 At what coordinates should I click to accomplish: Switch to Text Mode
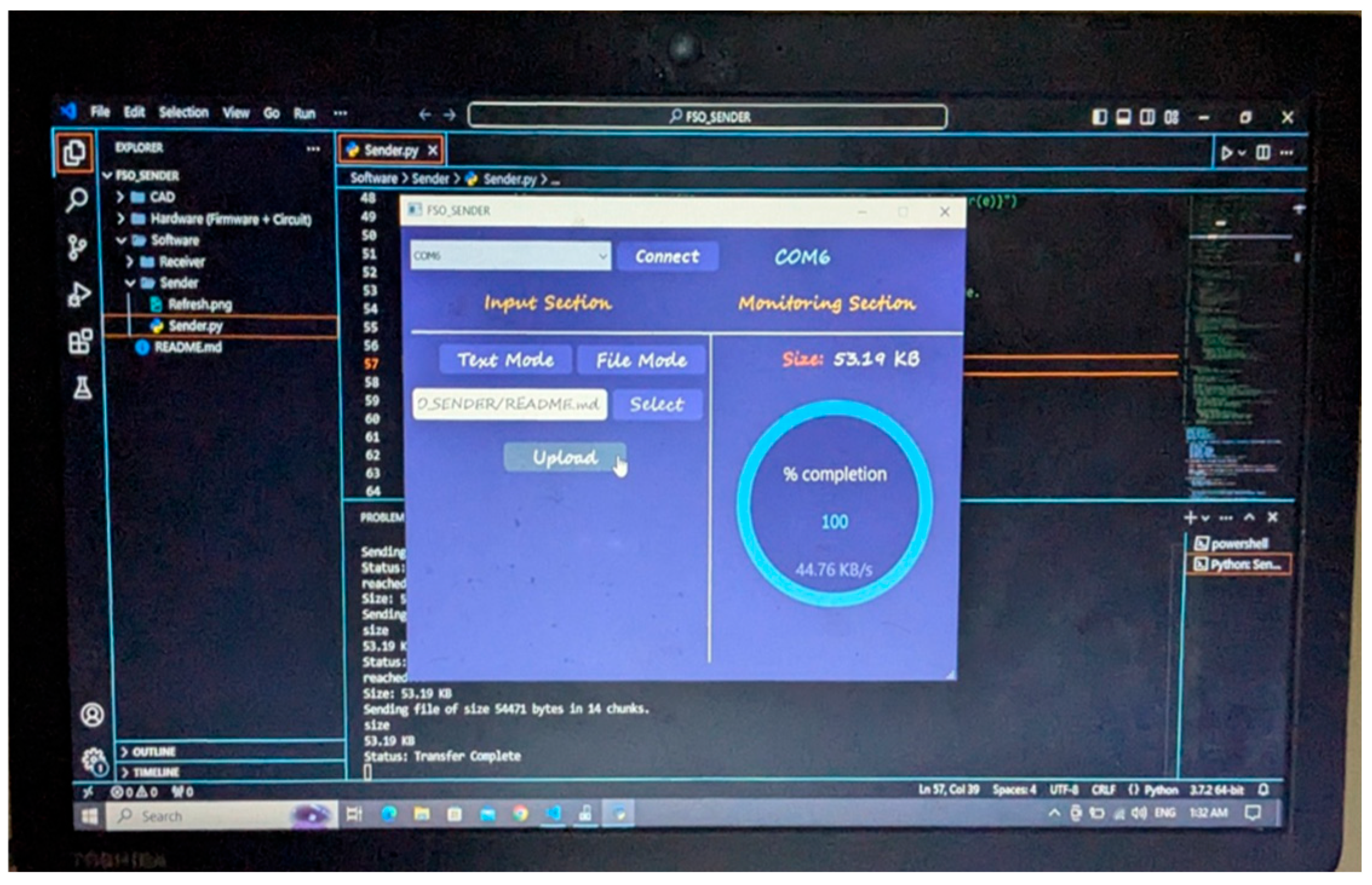pos(505,360)
